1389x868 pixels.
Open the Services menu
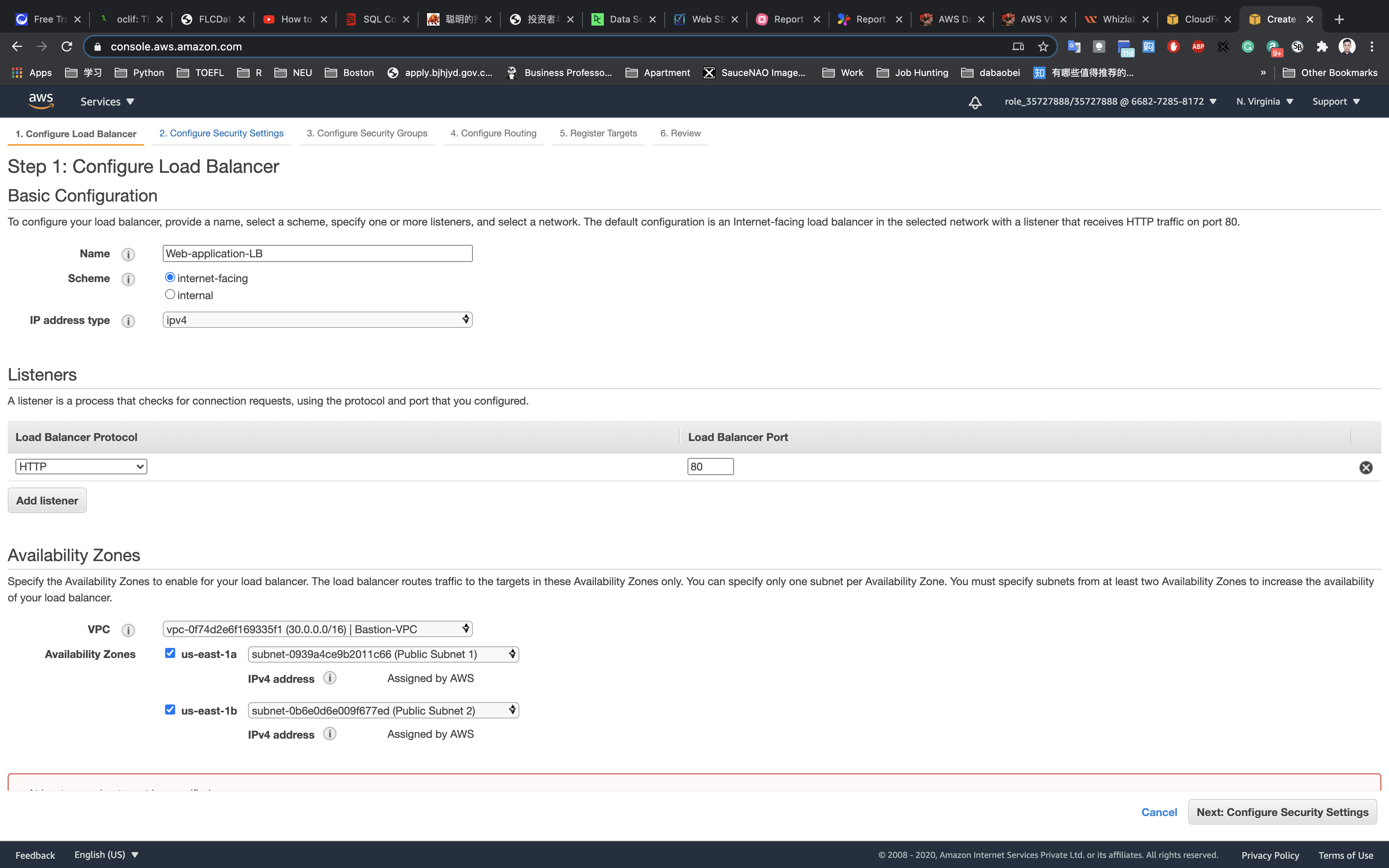(107, 102)
